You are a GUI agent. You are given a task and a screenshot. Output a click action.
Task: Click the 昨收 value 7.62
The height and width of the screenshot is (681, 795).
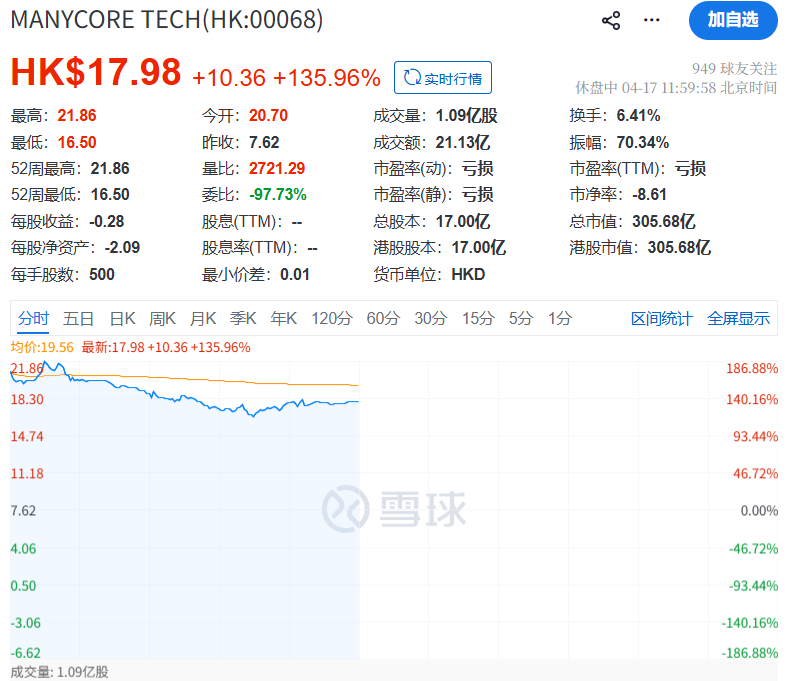click(264, 142)
